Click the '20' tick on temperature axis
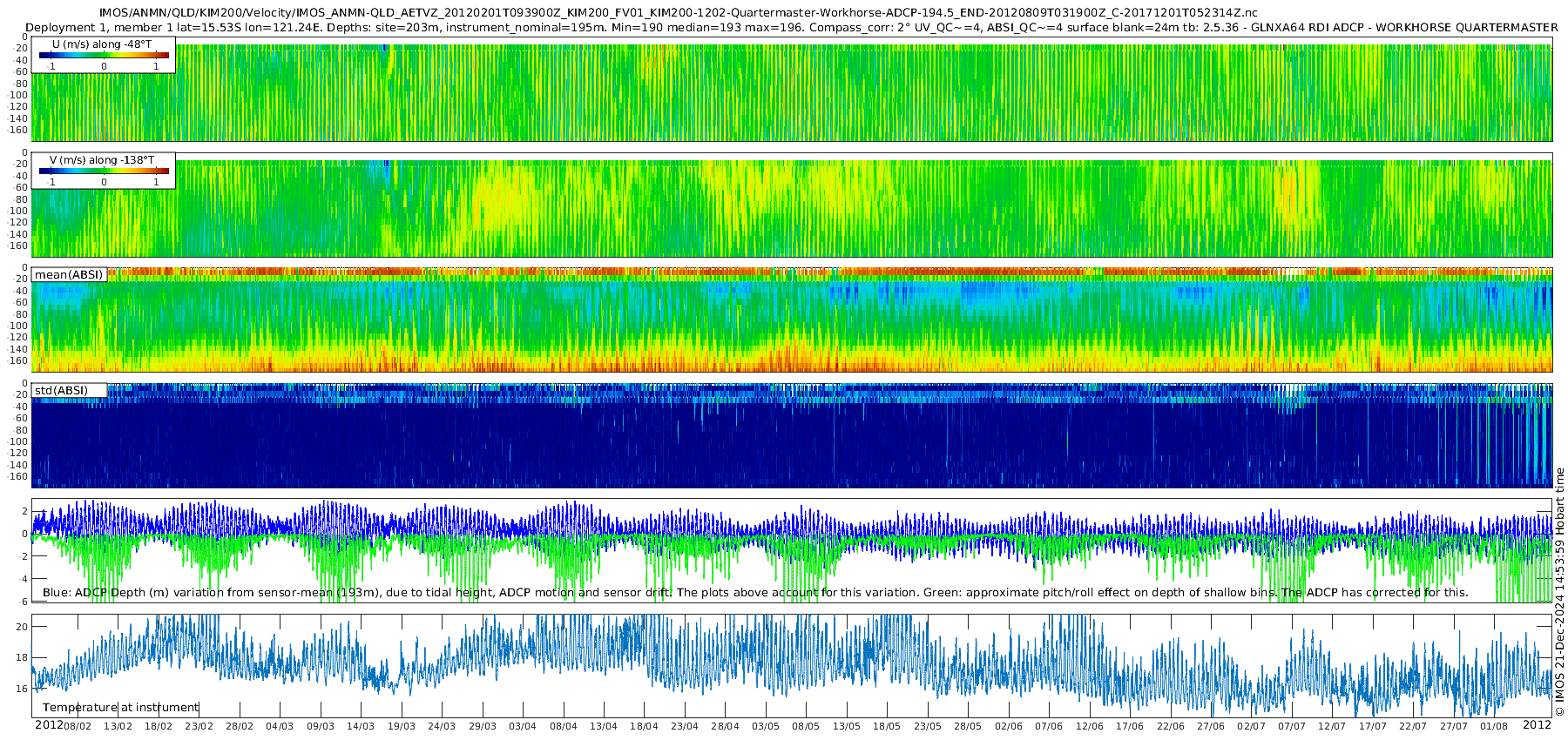1568x740 pixels. click(22, 627)
